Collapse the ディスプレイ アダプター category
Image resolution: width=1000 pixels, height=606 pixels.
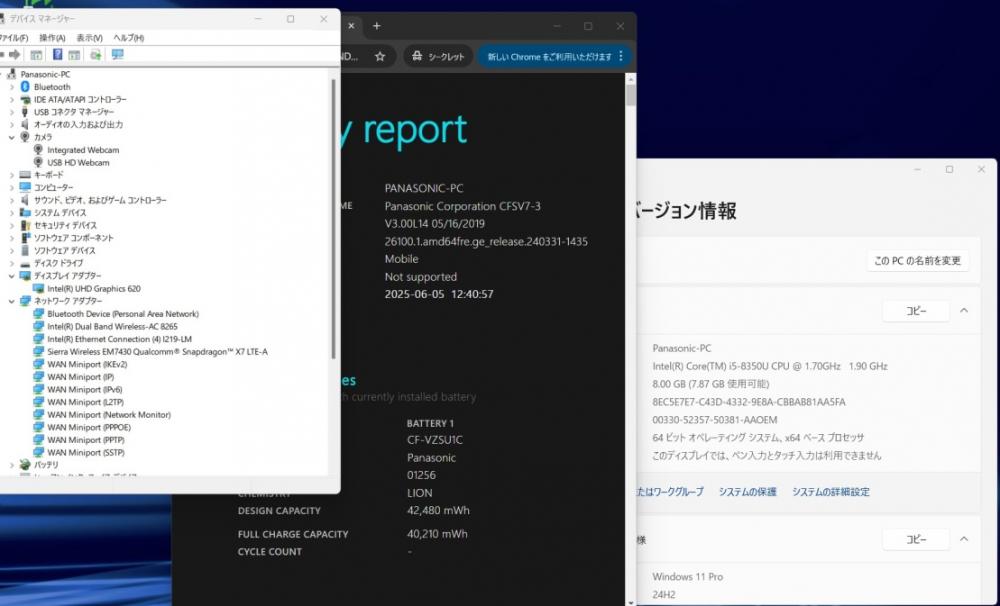coord(11,276)
